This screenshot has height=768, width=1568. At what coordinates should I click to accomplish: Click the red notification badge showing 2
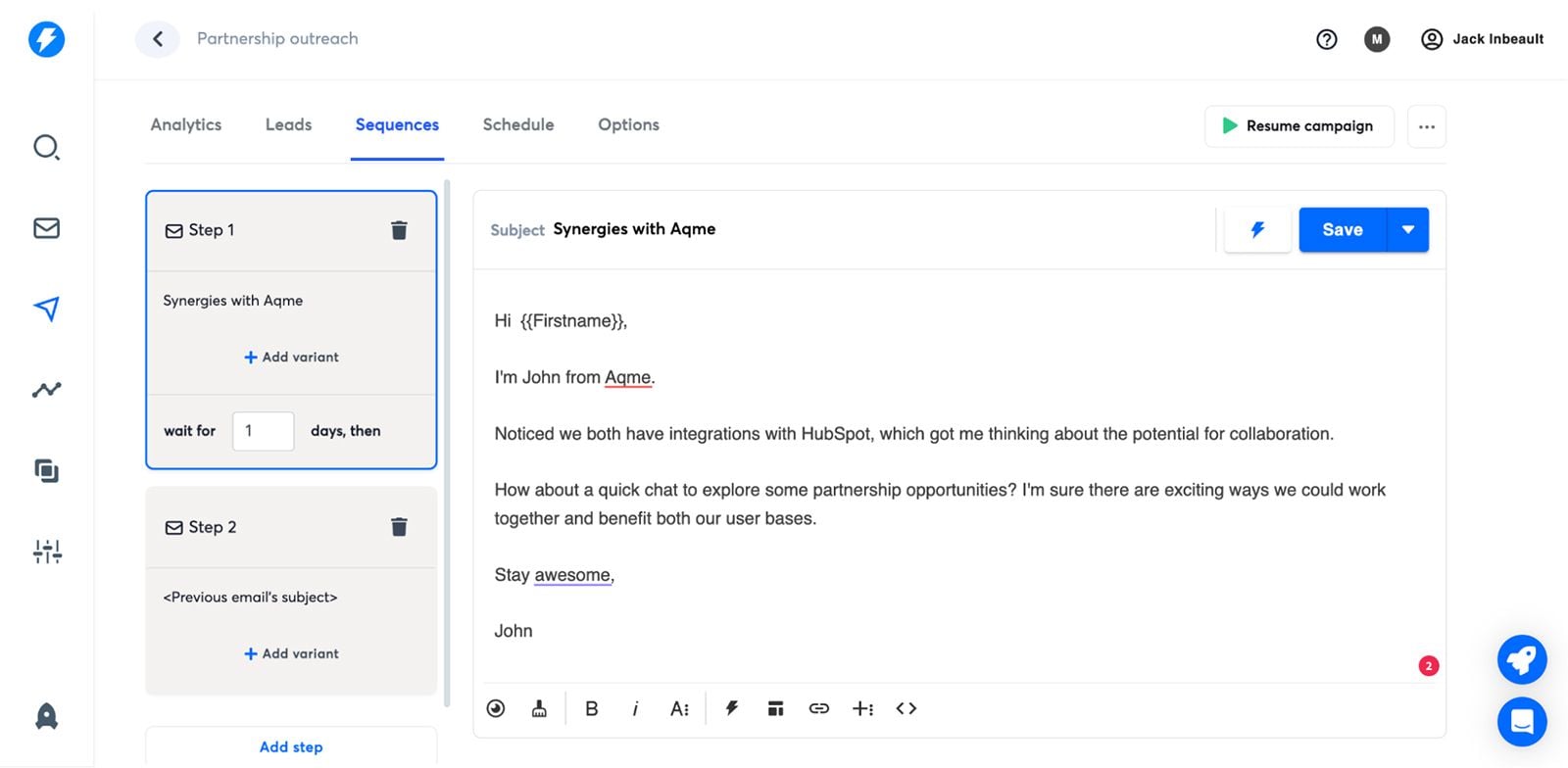(x=1429, y=666)
